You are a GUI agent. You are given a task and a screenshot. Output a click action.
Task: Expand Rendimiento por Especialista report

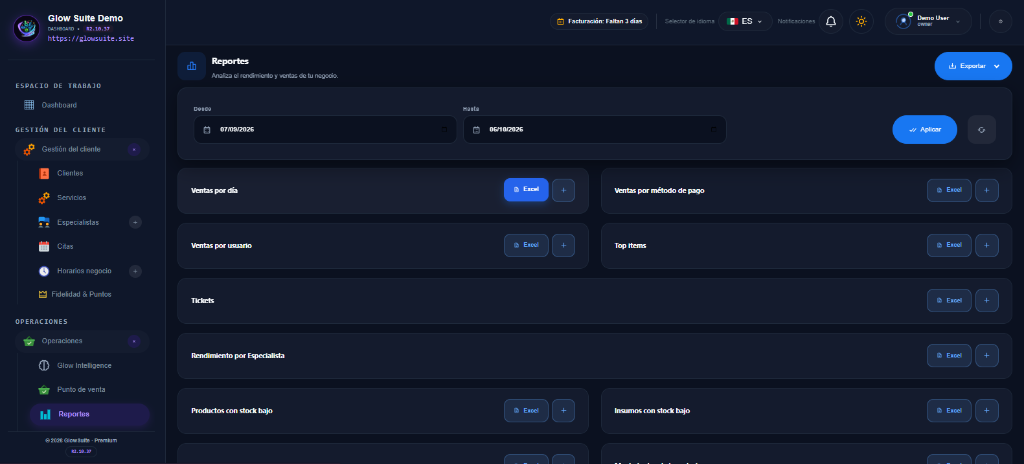point(987,356)
